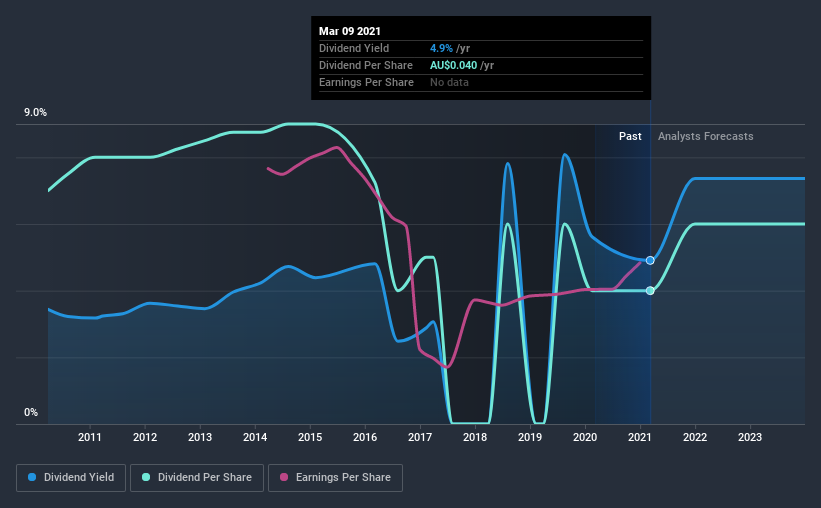
Task: Click the Mar 09 2021 tooltip date header
Action: tap(350, 31)
